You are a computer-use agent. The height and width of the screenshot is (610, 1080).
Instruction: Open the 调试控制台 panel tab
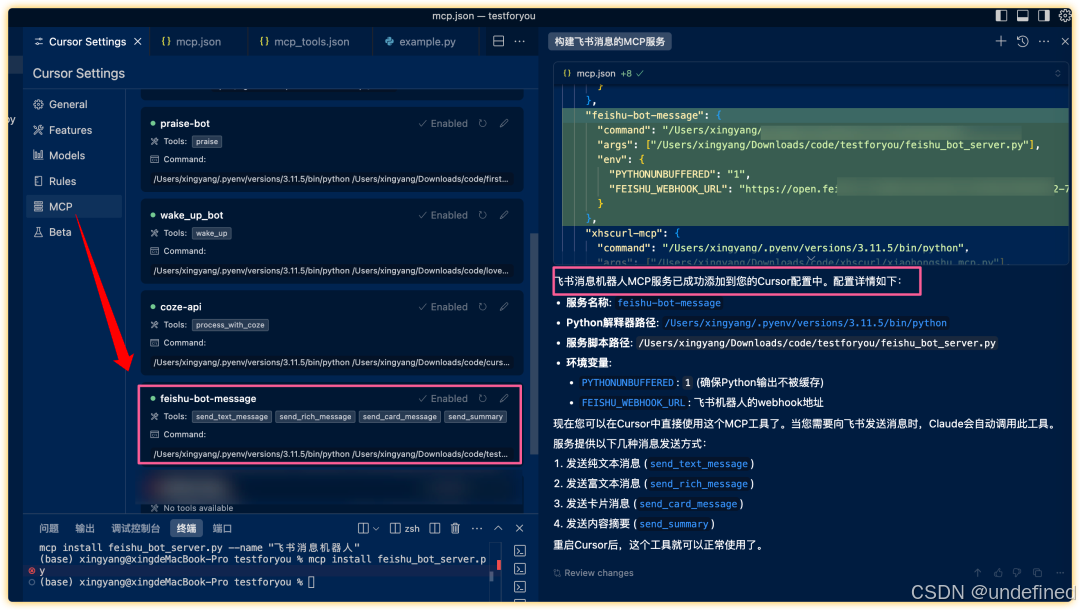tap(136, 529)
